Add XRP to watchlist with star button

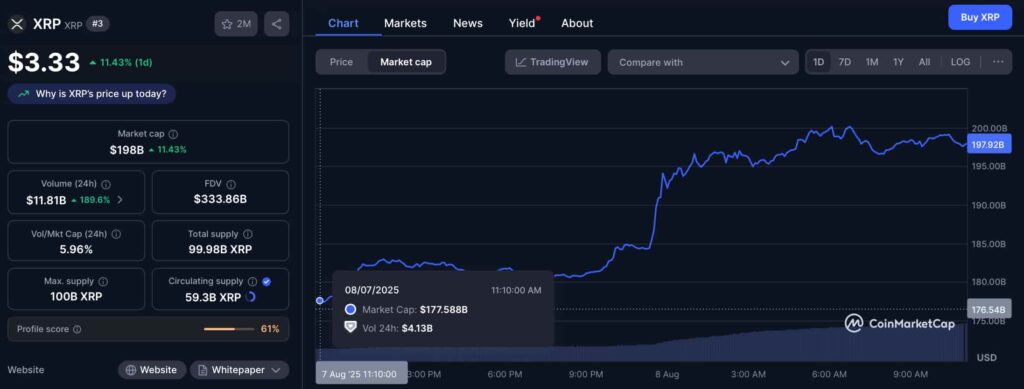coord(236,24)
